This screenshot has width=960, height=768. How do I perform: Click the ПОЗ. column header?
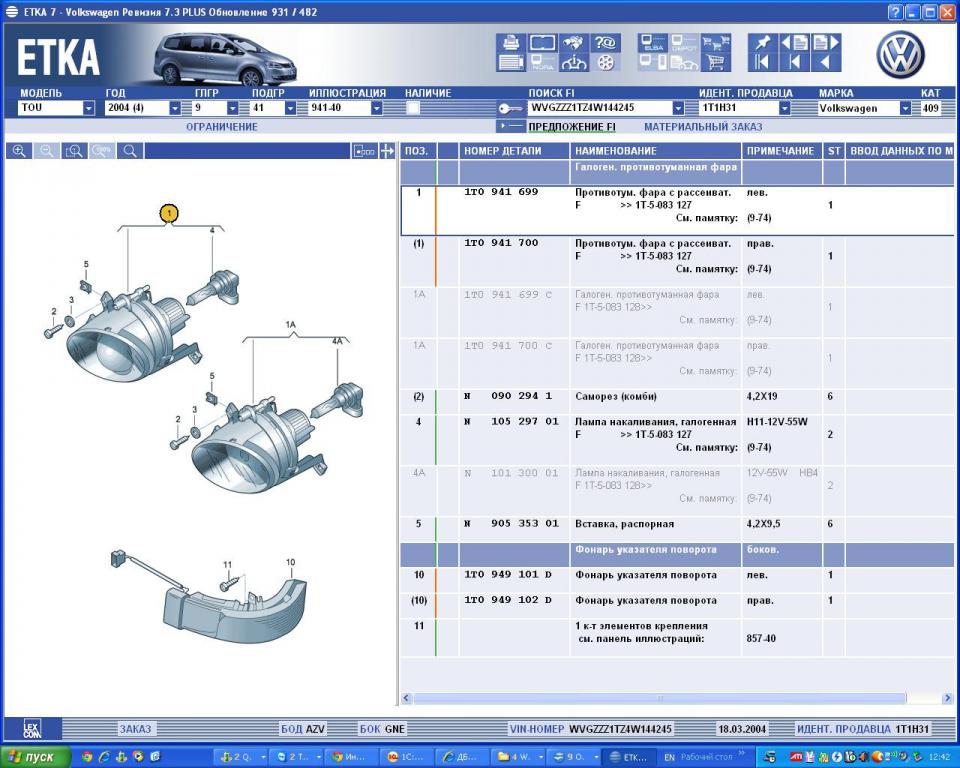[x=418, y=151]
